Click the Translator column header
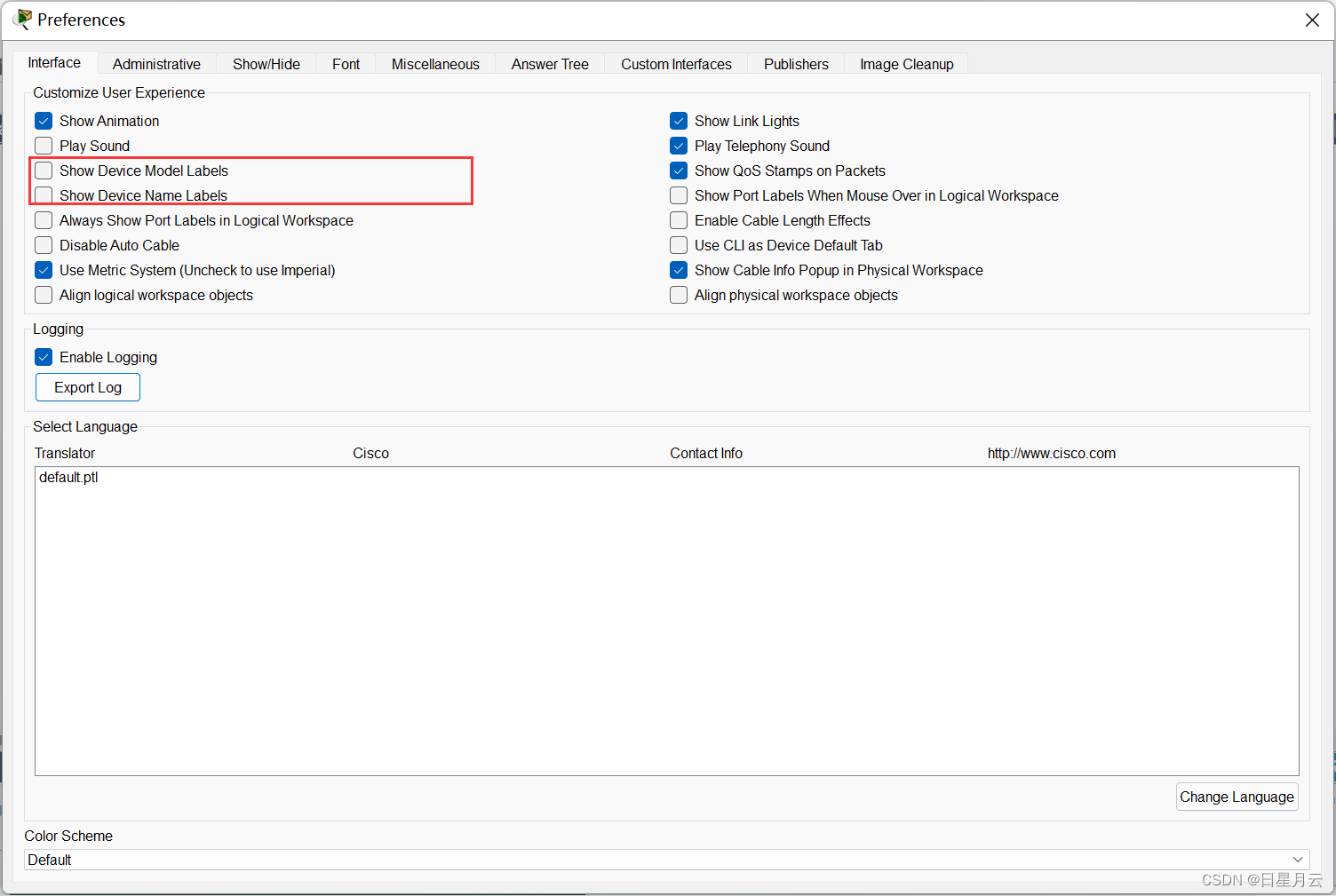Screen dimensions: 1336x896 tap(65, 453)
